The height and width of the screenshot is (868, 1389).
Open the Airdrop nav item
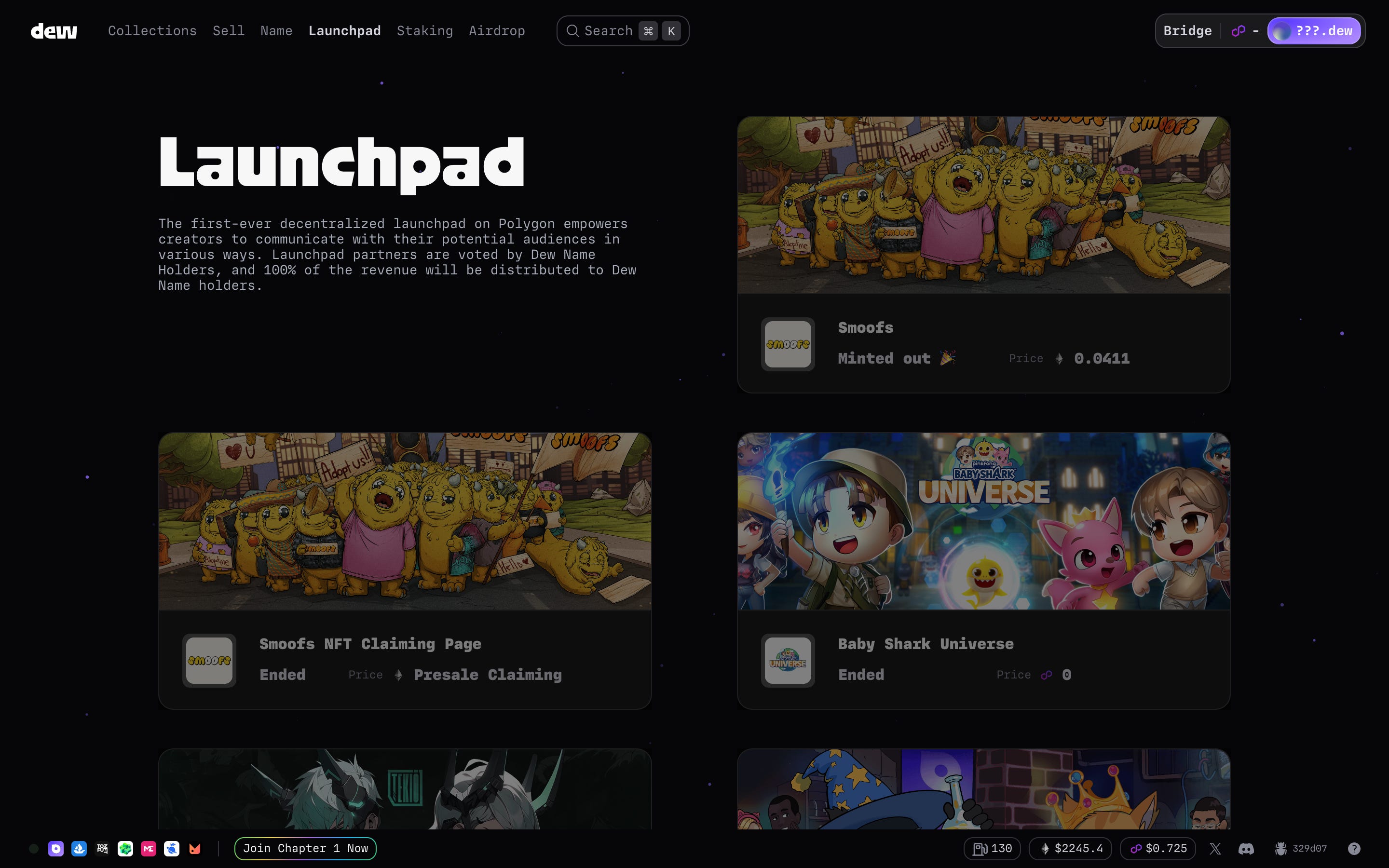pyautogui.click(x=496, y=31)
